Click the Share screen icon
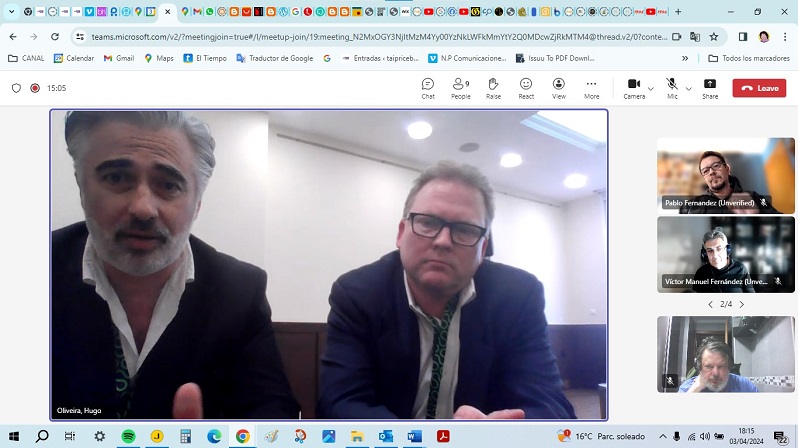Screen dimensions: 798x448 click(710, 88)
